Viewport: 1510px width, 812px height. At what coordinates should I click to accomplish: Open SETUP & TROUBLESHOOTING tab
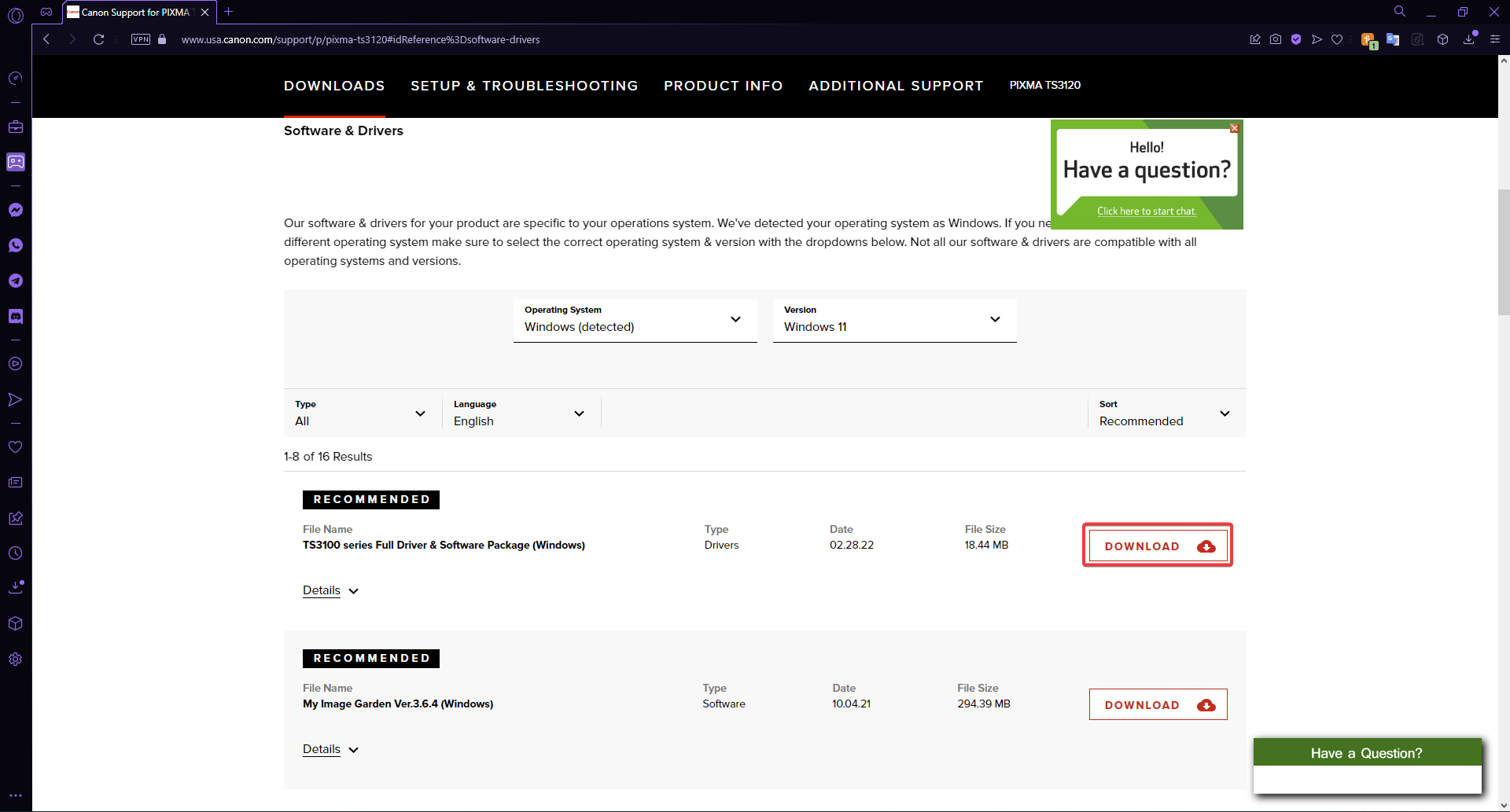click(525, 86)
